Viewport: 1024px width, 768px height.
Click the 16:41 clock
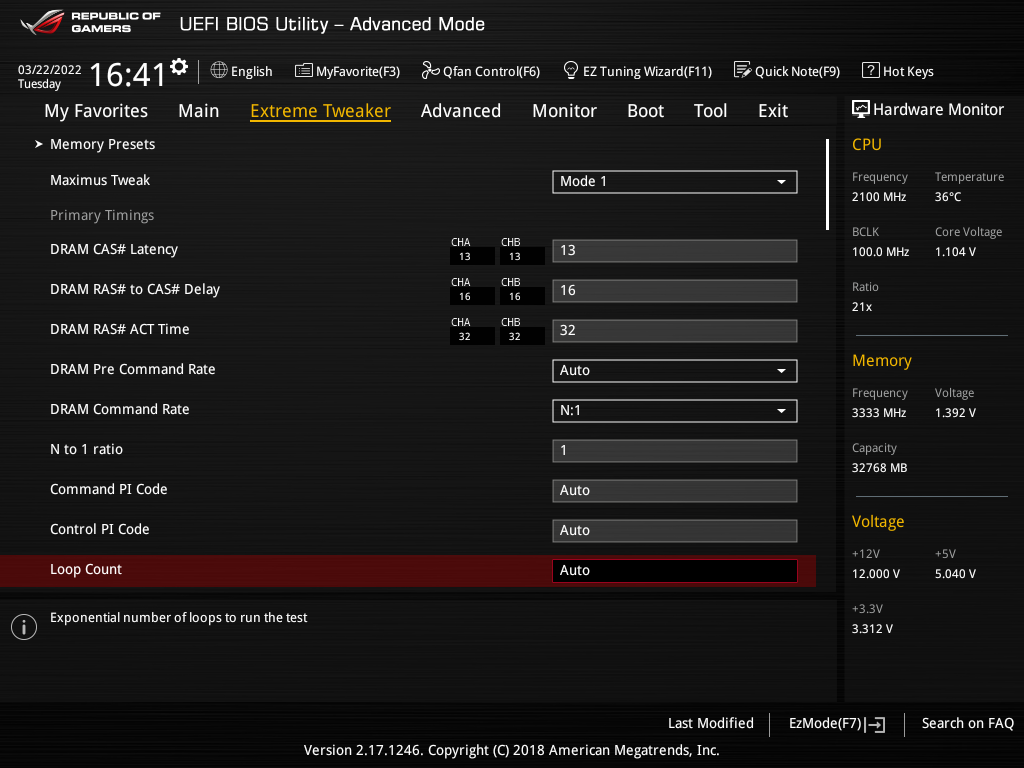[127, 74]
